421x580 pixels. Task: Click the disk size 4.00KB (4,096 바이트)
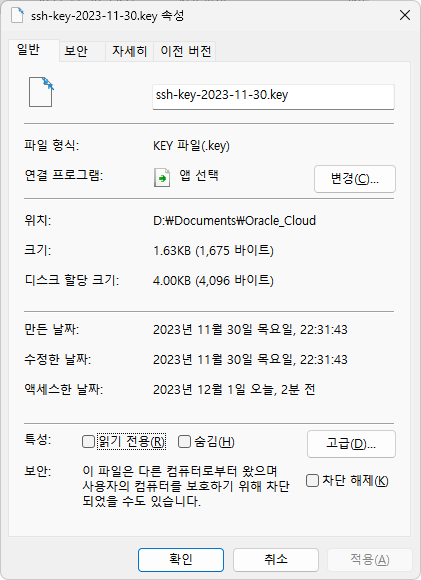[x=213, y=280]
